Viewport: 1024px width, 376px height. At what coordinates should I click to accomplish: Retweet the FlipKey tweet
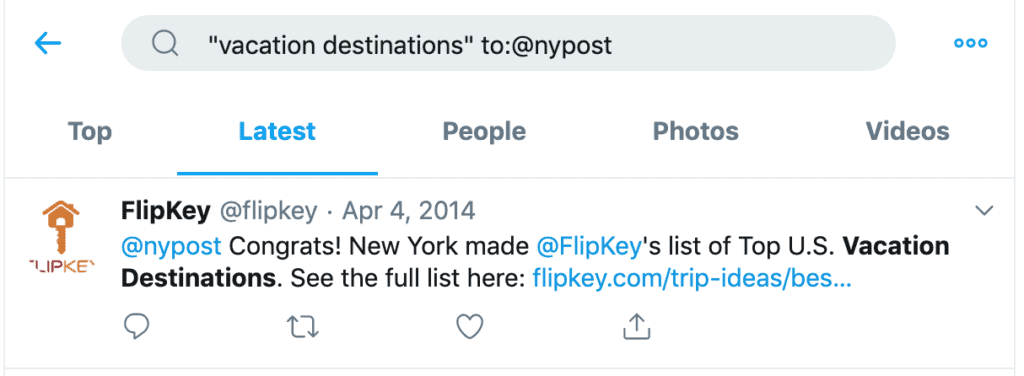[x=303, y=326]
